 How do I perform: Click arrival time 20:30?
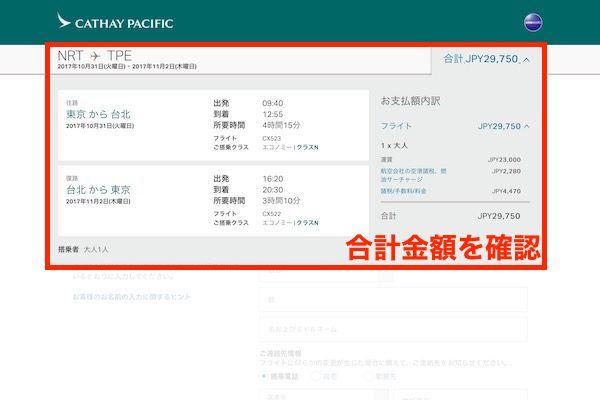coord(273,189)
